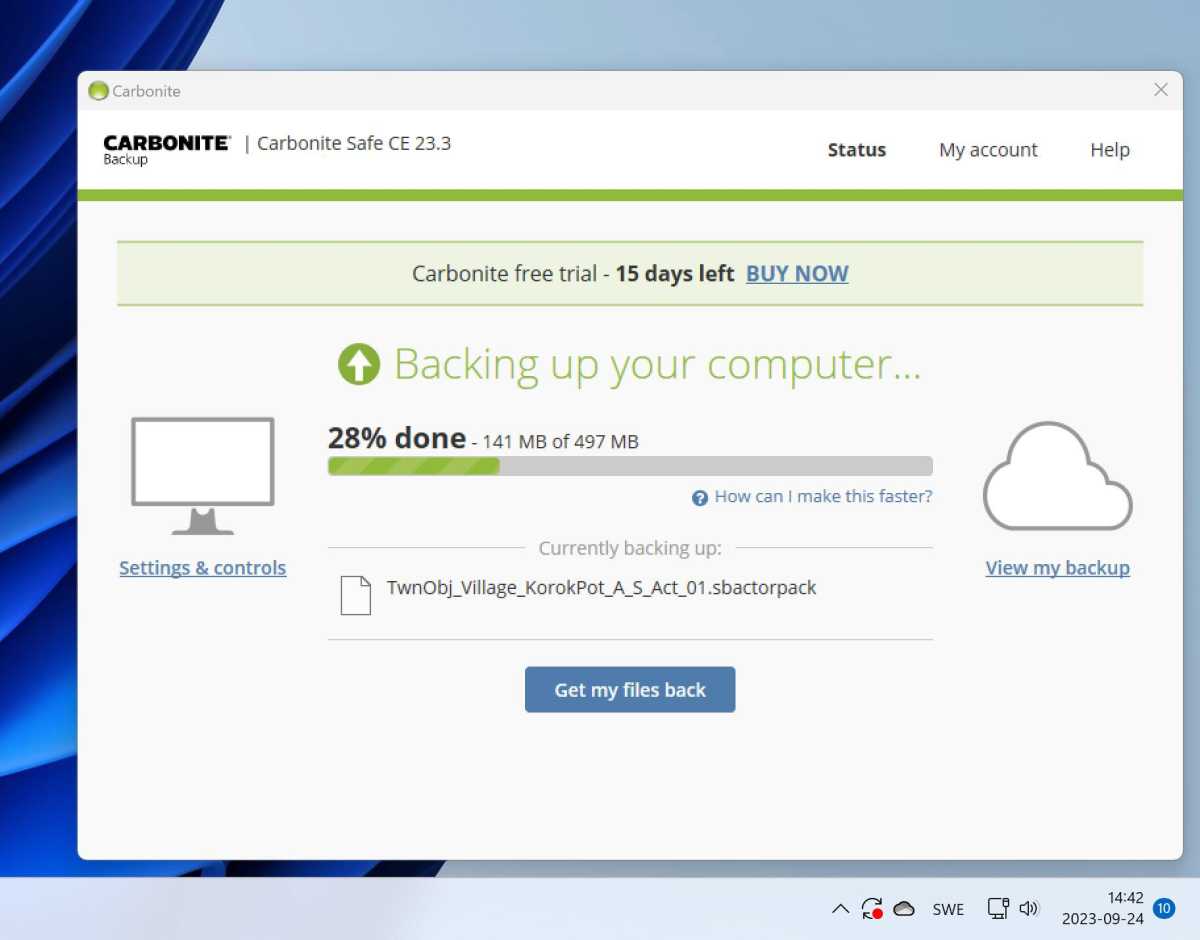Open the Carbonite sync tray icon
1200x940 pixels.
(x=871, y=908)
